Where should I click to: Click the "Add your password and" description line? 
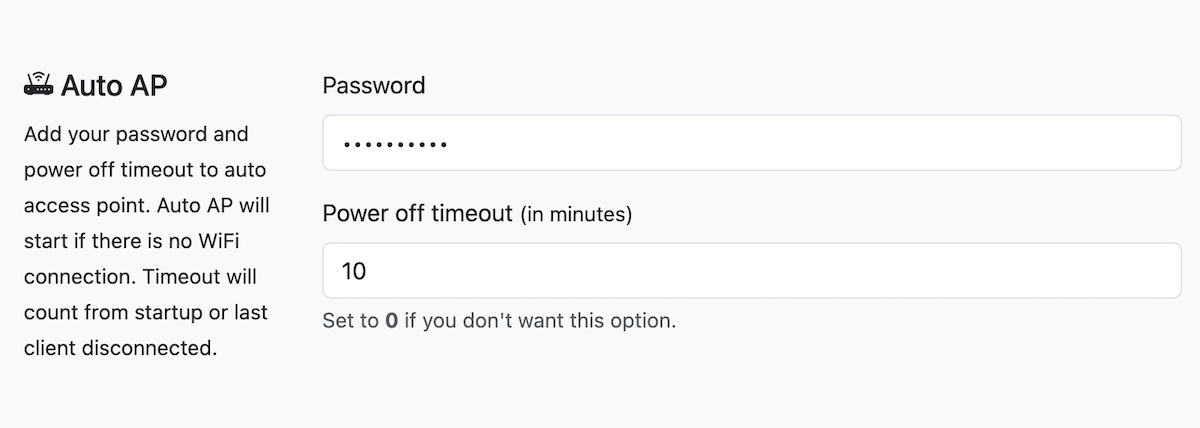click(136, 134)
